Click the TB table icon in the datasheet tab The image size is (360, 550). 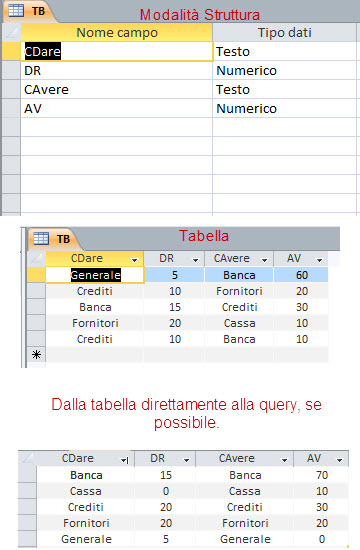pos(41,238)
